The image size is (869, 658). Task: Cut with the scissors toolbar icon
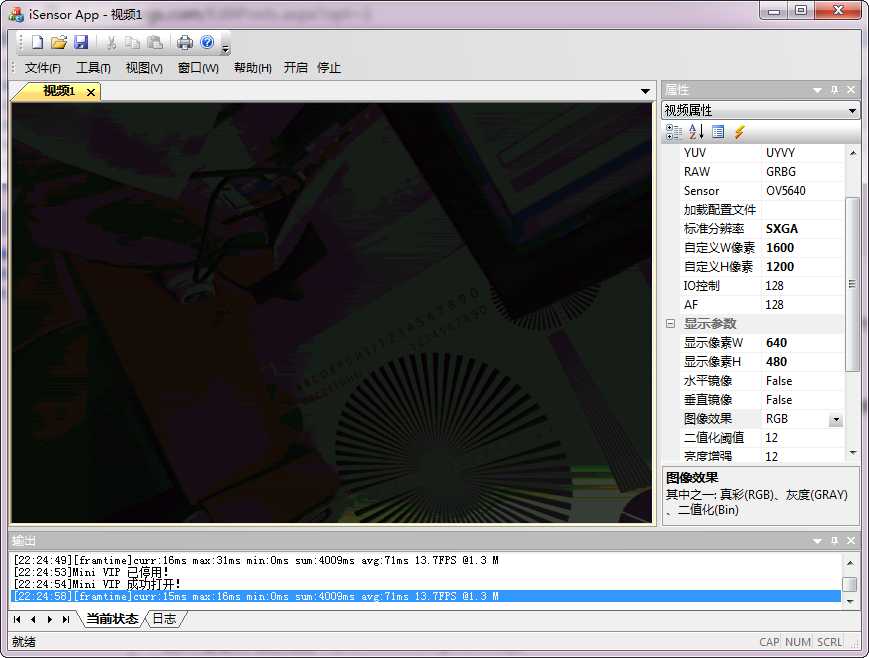coord(111,43)
